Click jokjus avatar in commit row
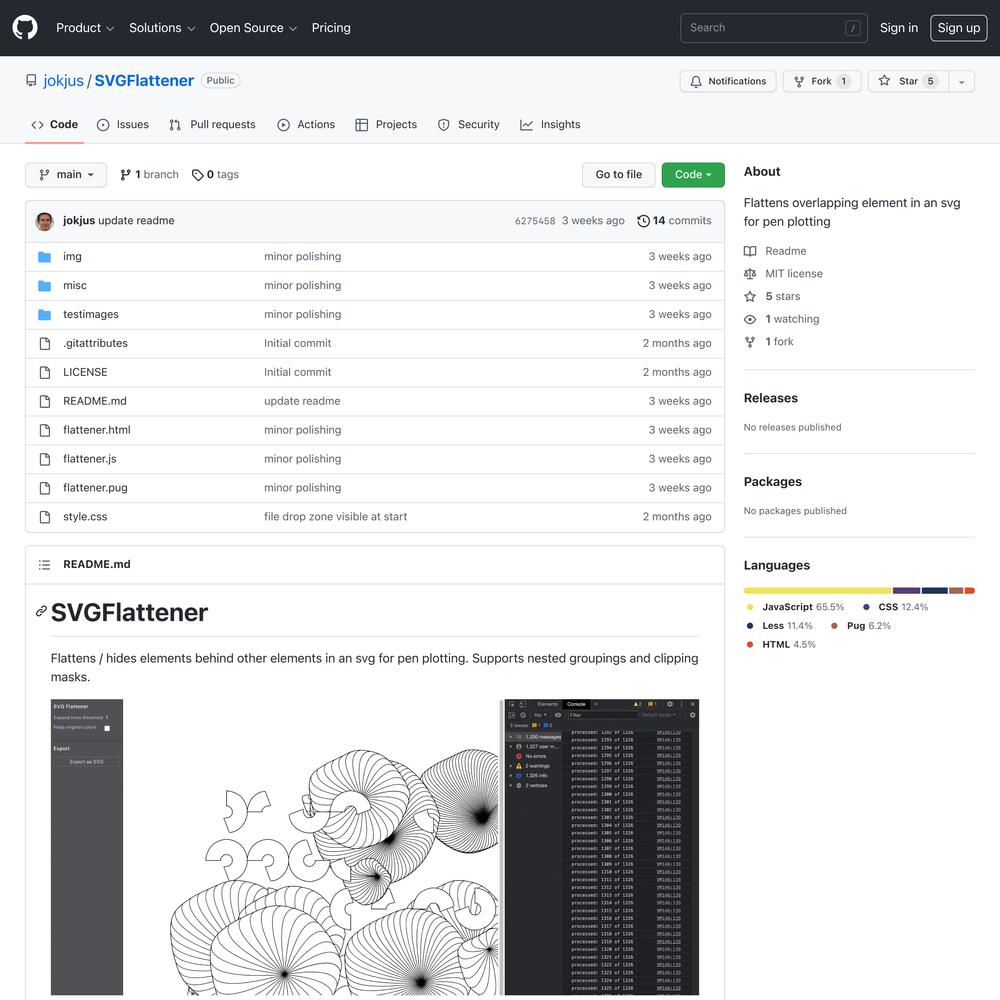The image size is (1000, 1000). click(45, 221)
